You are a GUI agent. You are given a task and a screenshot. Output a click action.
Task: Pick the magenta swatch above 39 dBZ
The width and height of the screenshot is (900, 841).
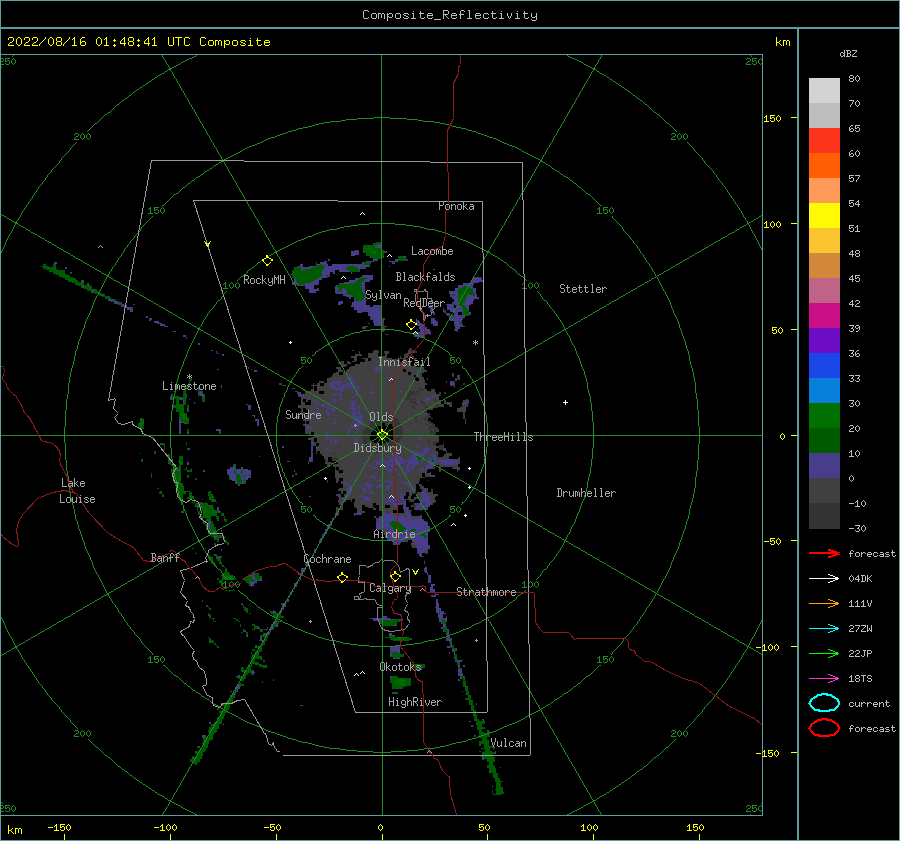pyautogui.click(x=824, y=316)
